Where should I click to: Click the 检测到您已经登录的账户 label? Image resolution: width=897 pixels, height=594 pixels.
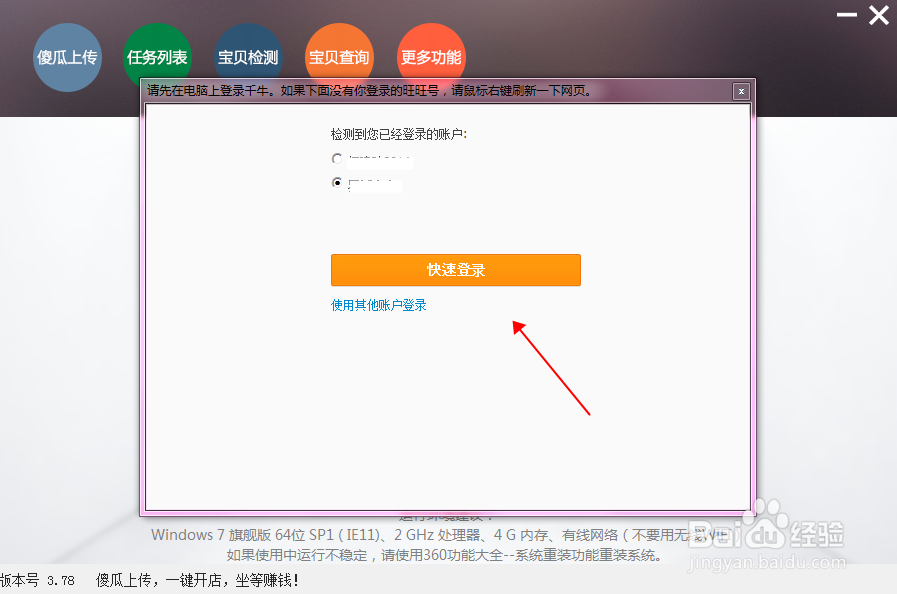coord(399,134)
